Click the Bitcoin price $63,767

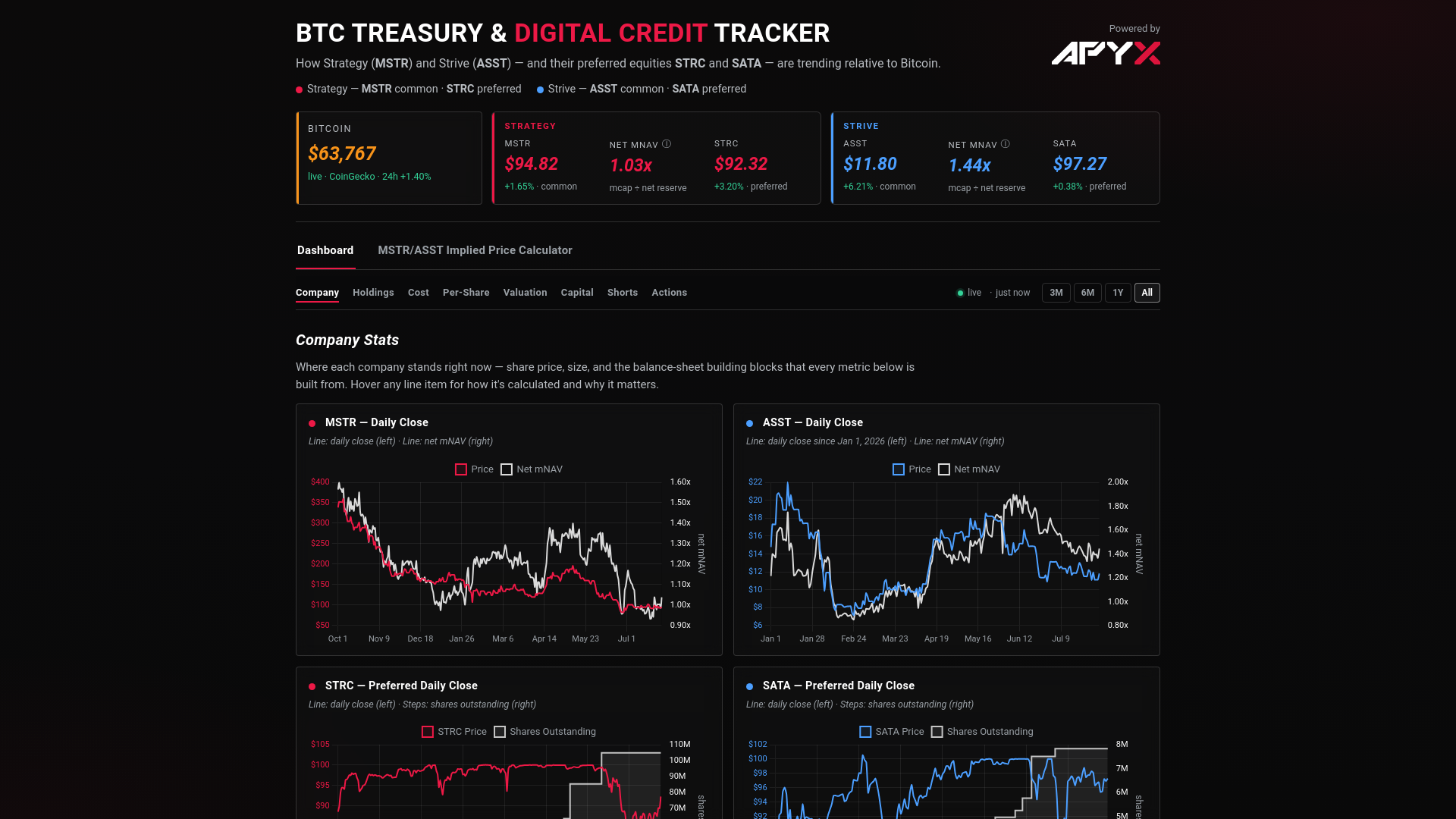[x=342, y=154]
